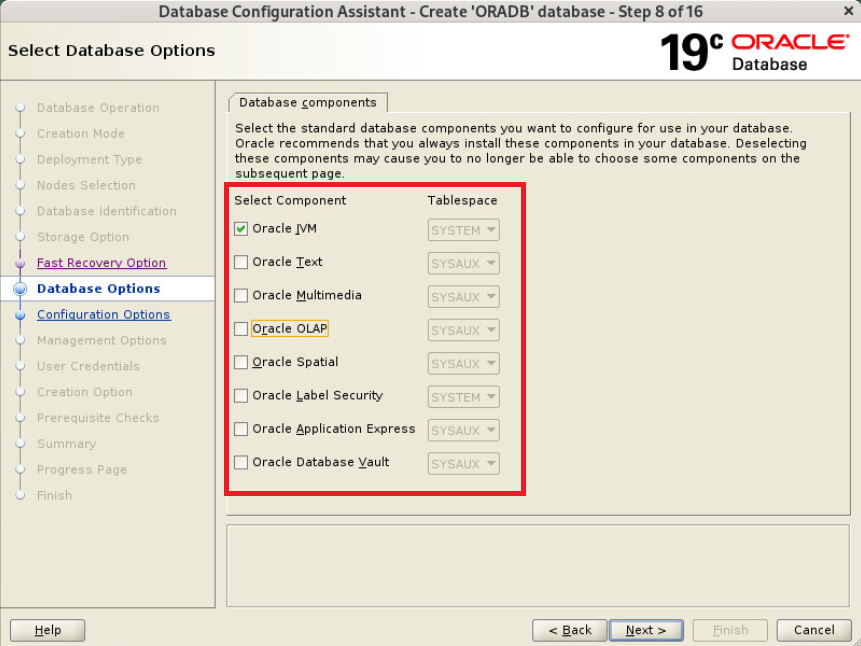Open the Oracle Text tablespace dropdown

click(x=463, y=264)
